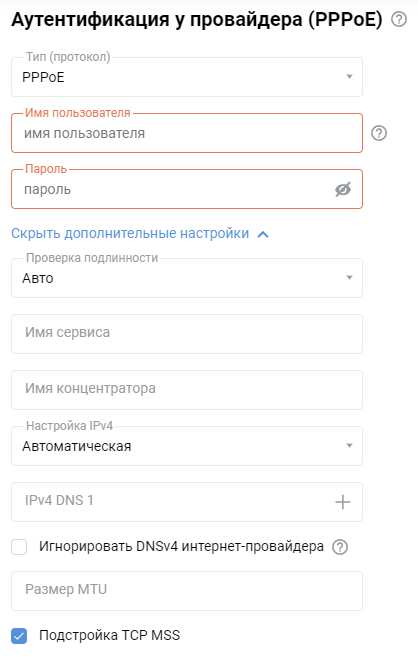Open the PPPoE protocol type dropdown

pos(187,77)
